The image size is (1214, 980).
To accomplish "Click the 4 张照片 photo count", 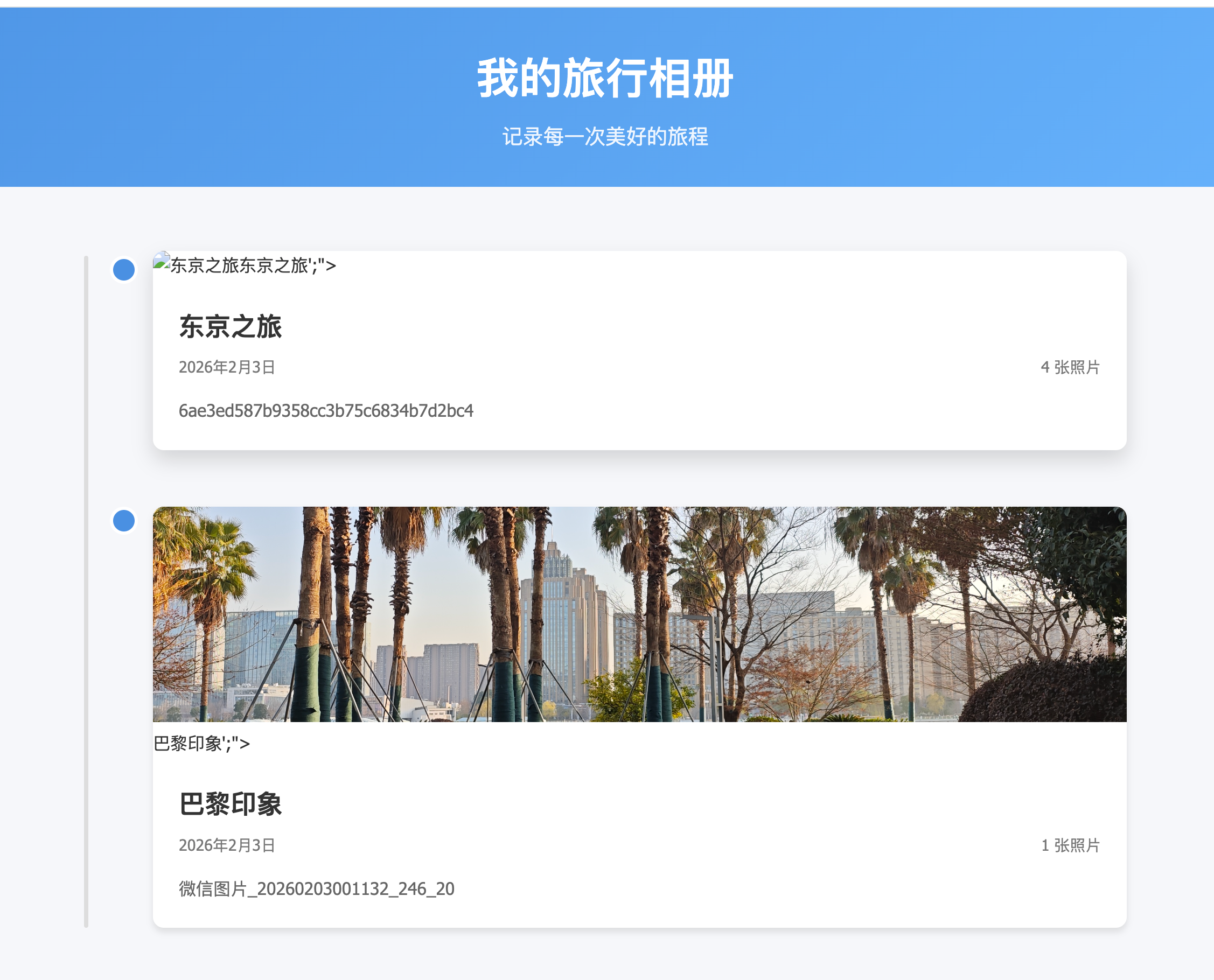I will (x=1070, y=367).
